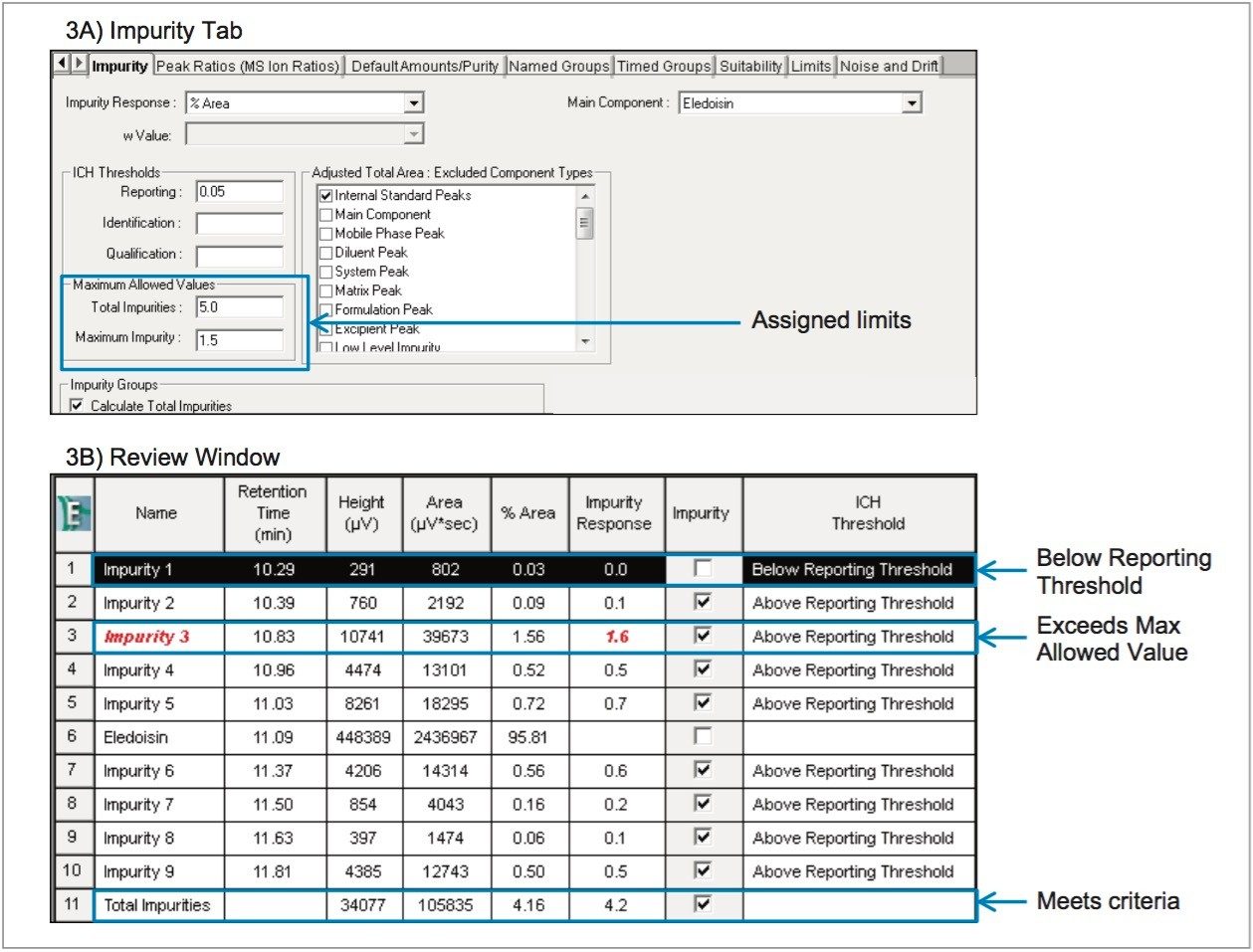Open the w Value dropdown
Screen dimensions: 1253x952
click(414, 134)
